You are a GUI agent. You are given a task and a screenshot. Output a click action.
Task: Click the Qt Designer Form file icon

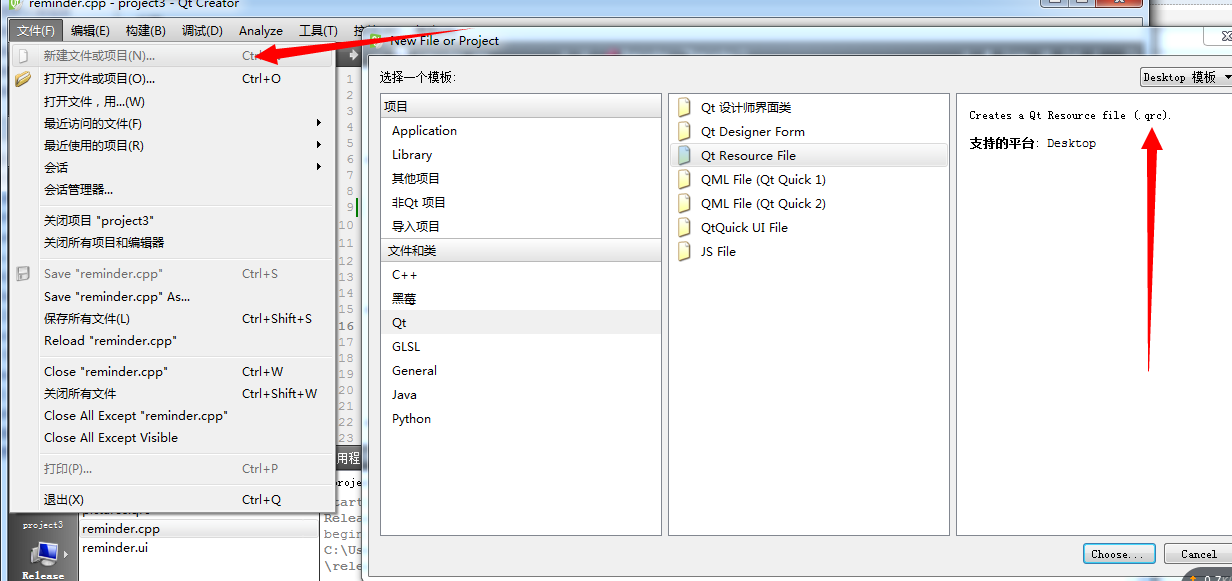point(684,131)
